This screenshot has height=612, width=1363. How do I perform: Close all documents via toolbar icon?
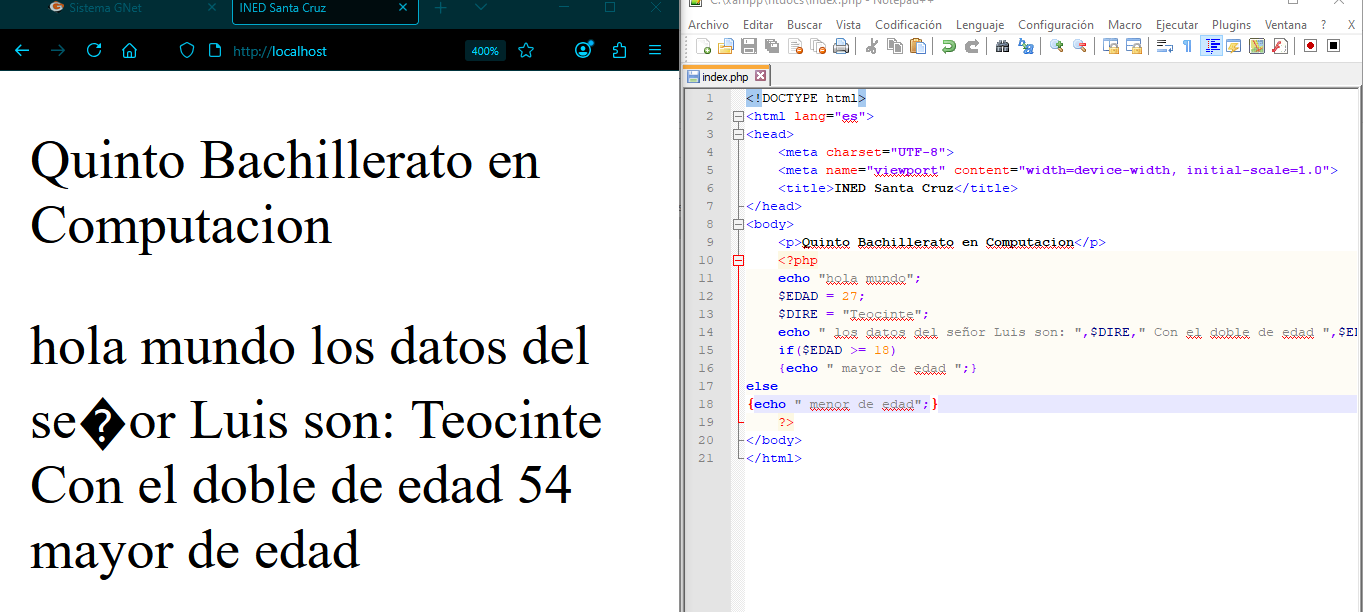pyautogui.click(x=818, y=46)
